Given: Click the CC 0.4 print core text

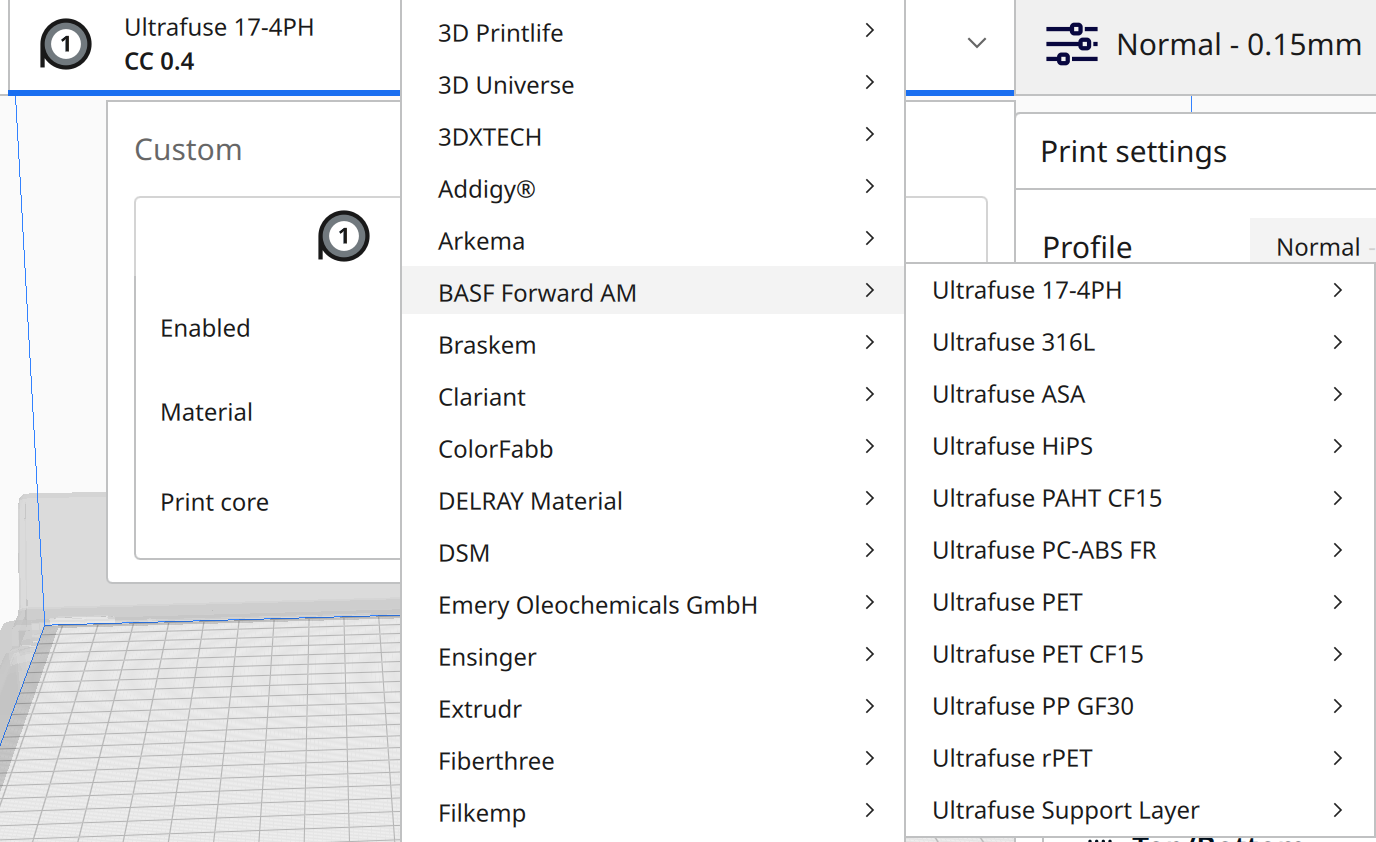Looking at the screenshot, I should 159,62.
